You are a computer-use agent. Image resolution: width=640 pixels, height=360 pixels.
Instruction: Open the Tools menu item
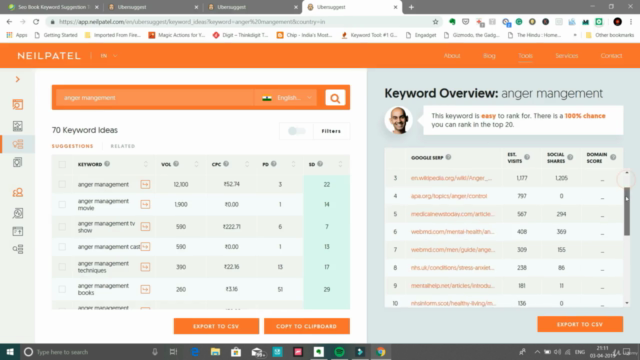point(525,56)
